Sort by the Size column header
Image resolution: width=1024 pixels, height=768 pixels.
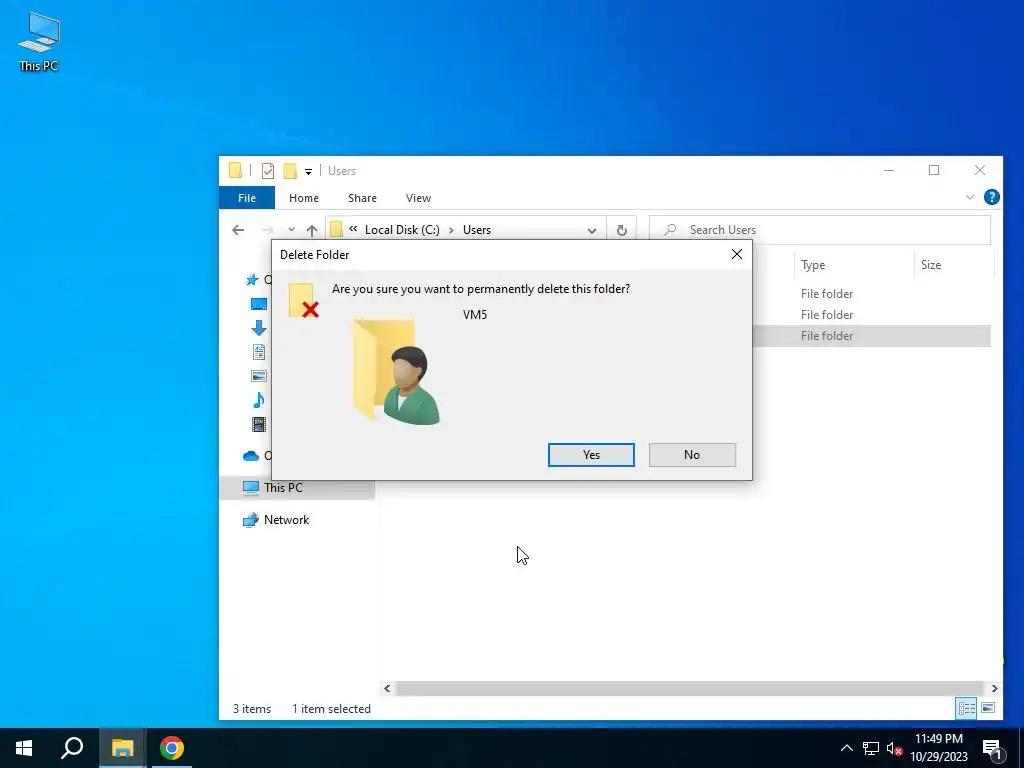[x=931, y=264]
